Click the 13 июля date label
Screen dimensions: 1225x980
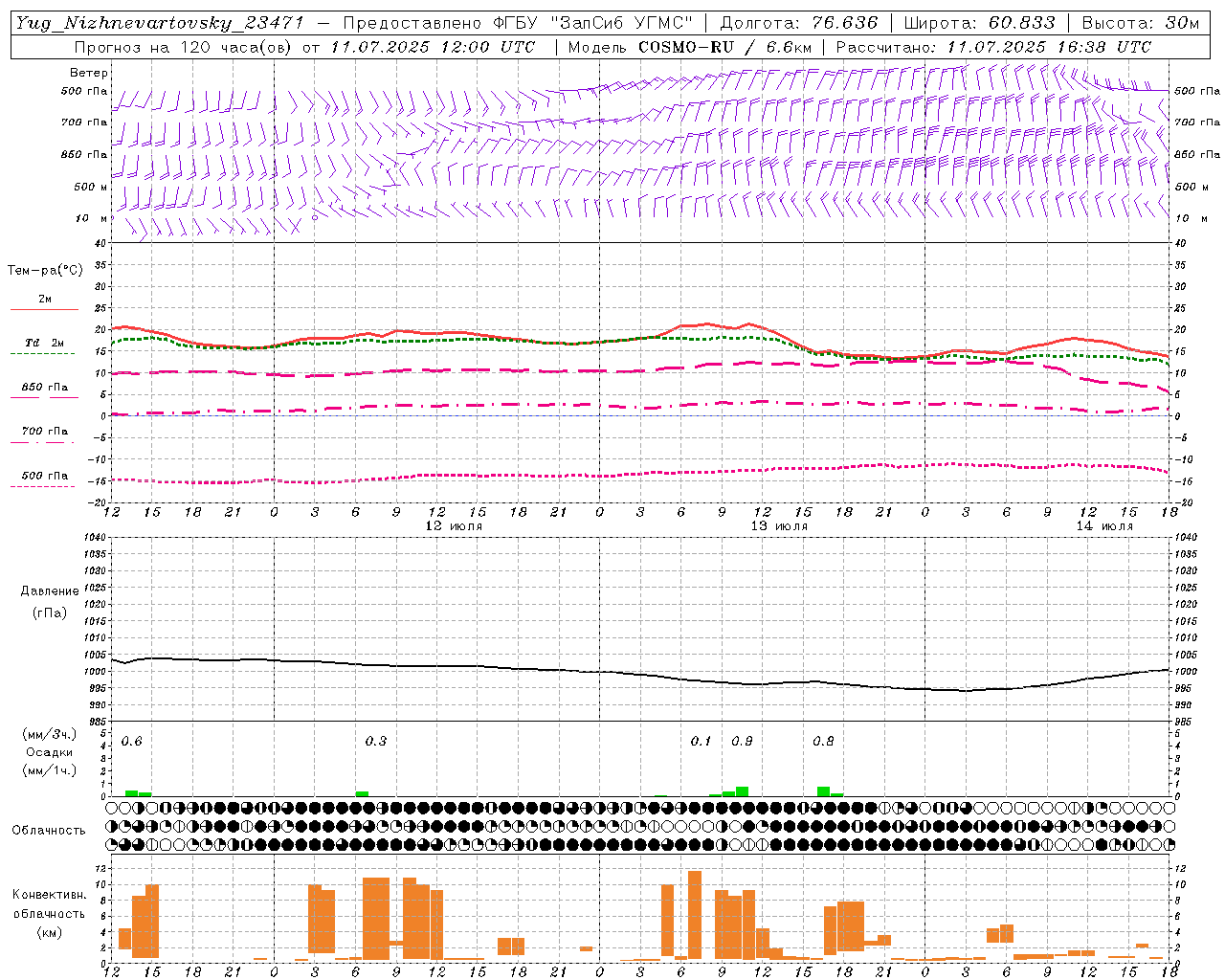[779, 526]
